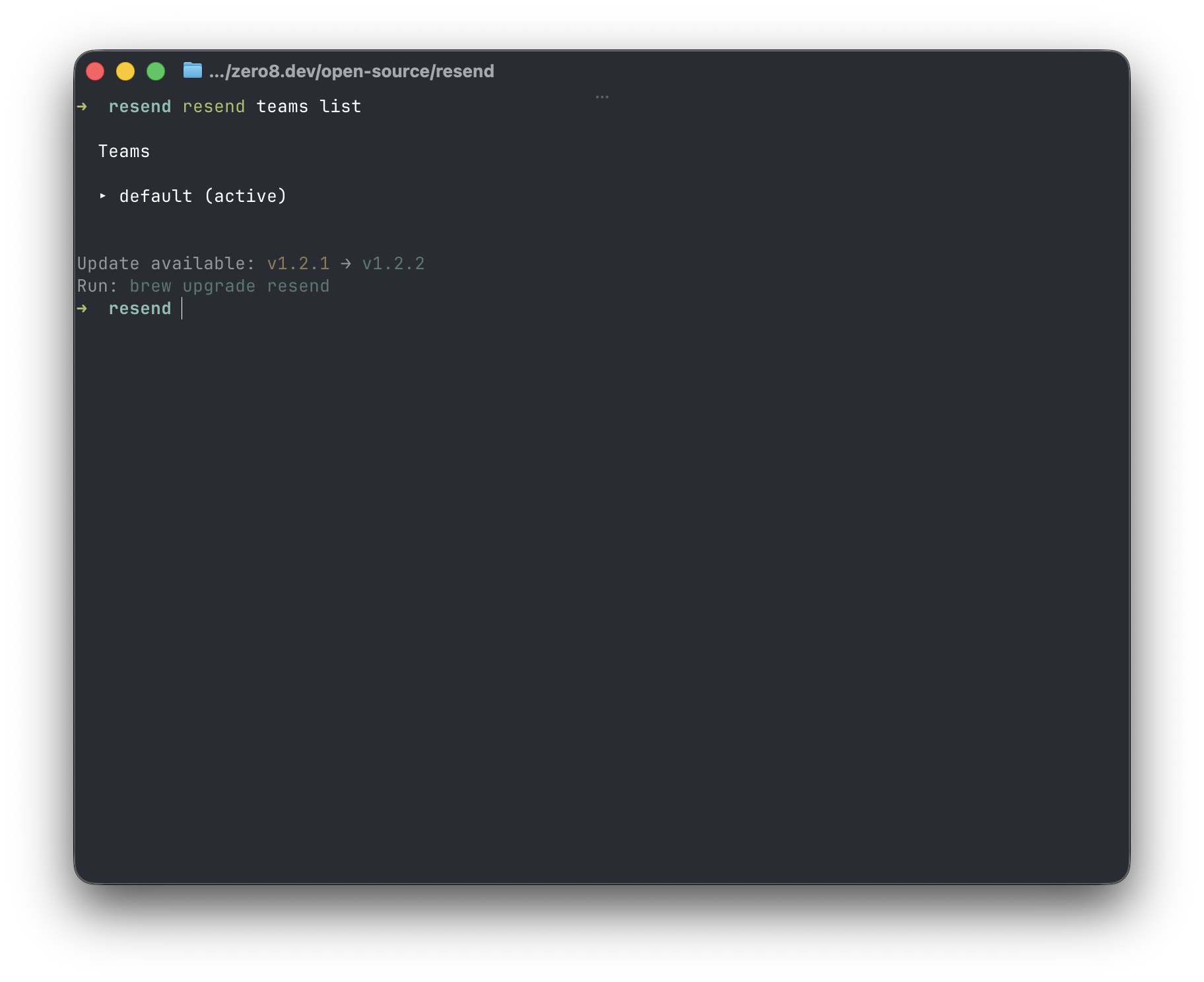The image size is (1204, 982).
Task: Click the red close window button
Action: tap(95, 71)
